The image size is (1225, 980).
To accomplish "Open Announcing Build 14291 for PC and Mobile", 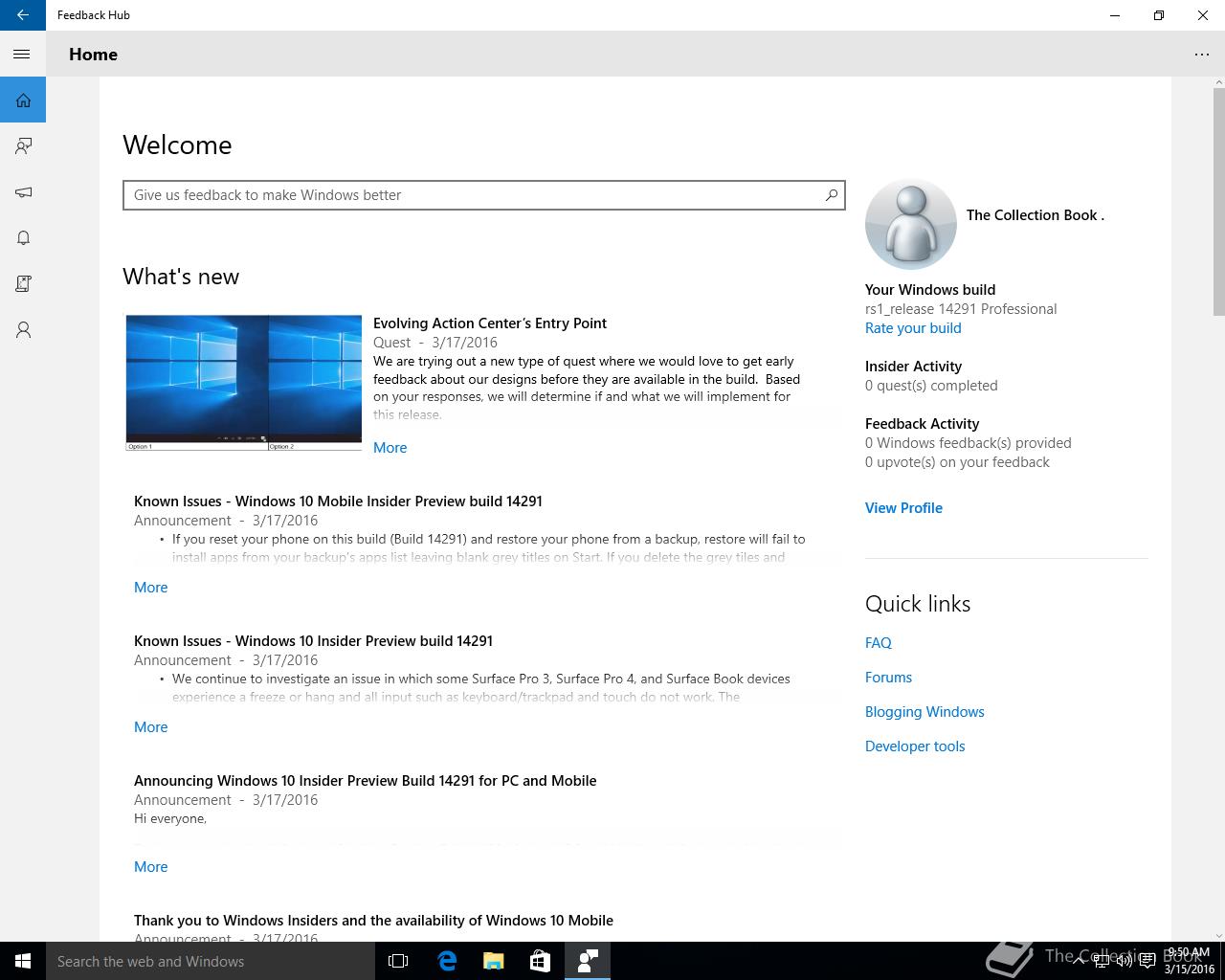I will coord(365,781).
